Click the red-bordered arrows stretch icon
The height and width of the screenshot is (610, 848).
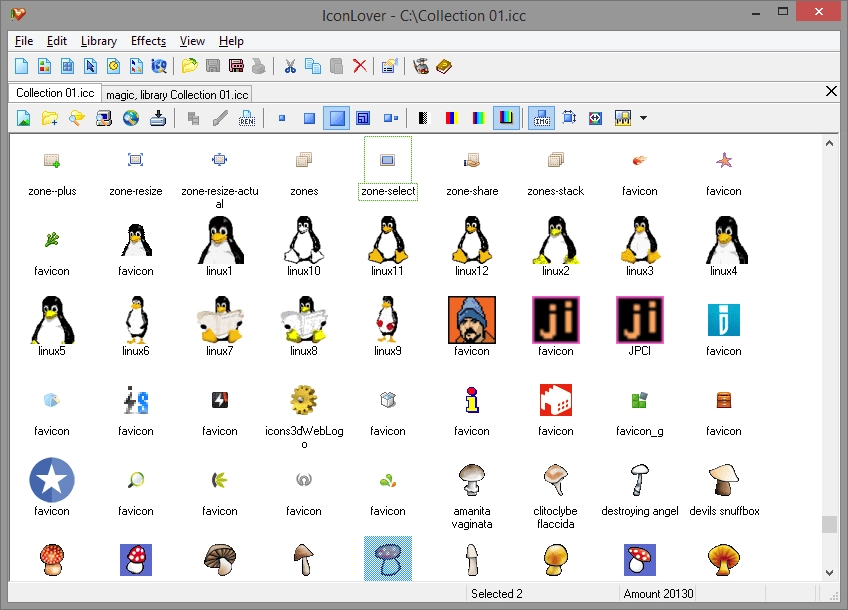click(x=595, y=118)
